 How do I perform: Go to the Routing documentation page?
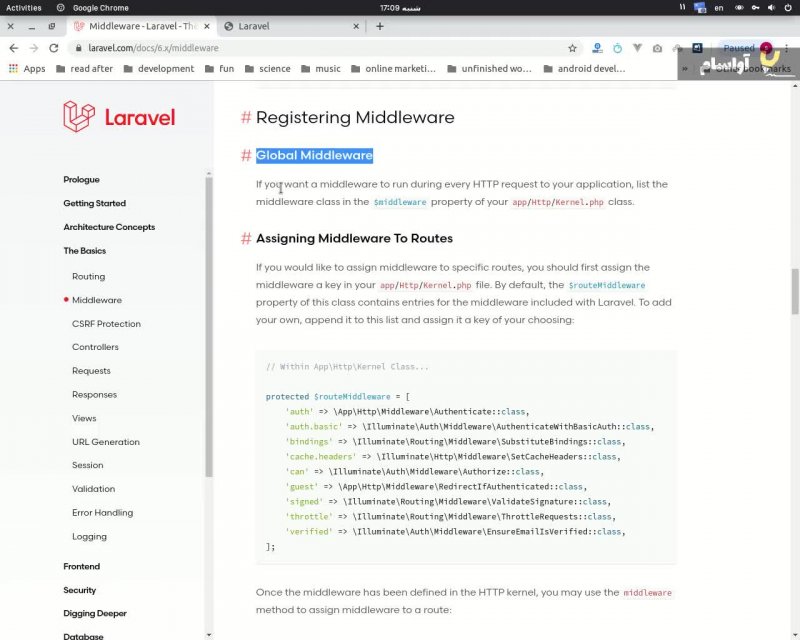tap(88, 276)
